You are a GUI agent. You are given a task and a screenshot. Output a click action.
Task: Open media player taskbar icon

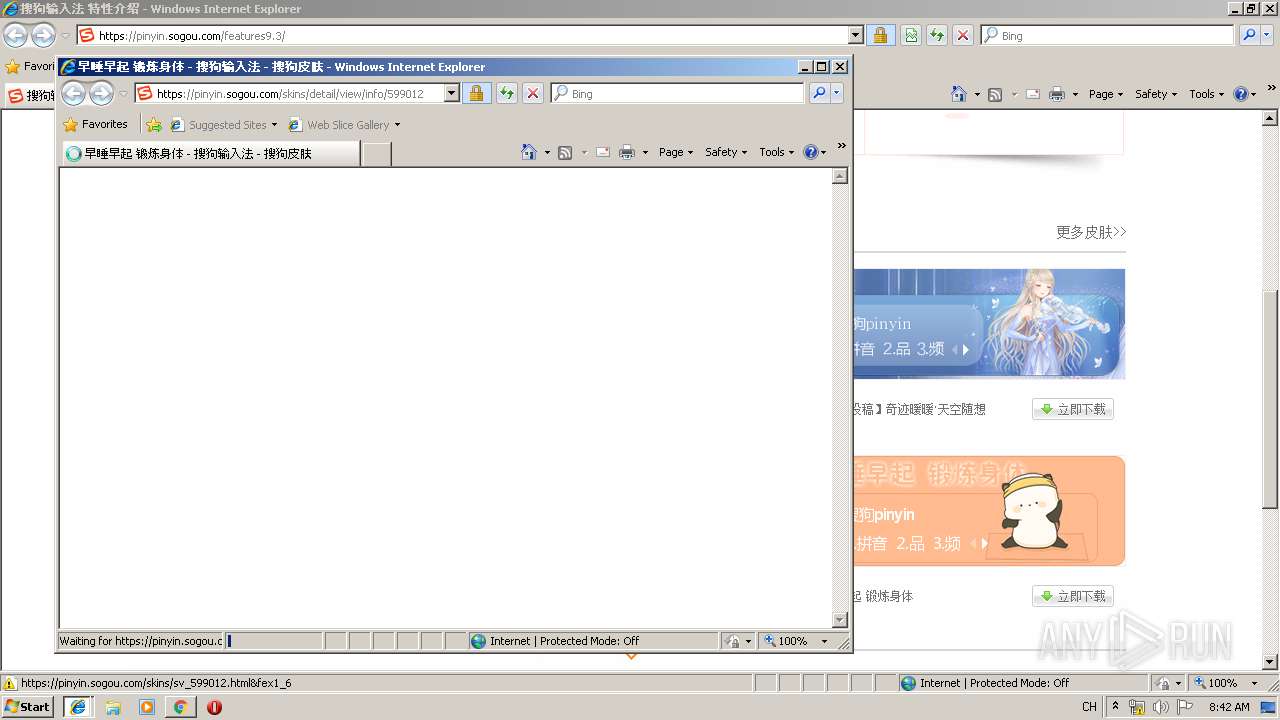tap(147, 707)
